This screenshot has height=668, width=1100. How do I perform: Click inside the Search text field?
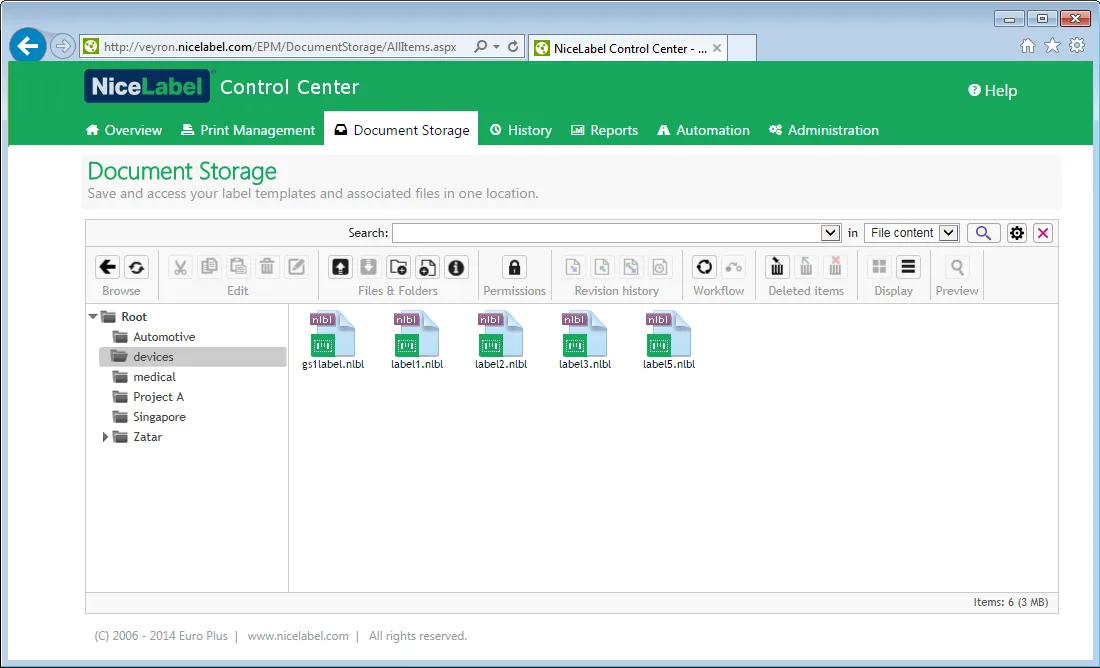tap(607, 233)
